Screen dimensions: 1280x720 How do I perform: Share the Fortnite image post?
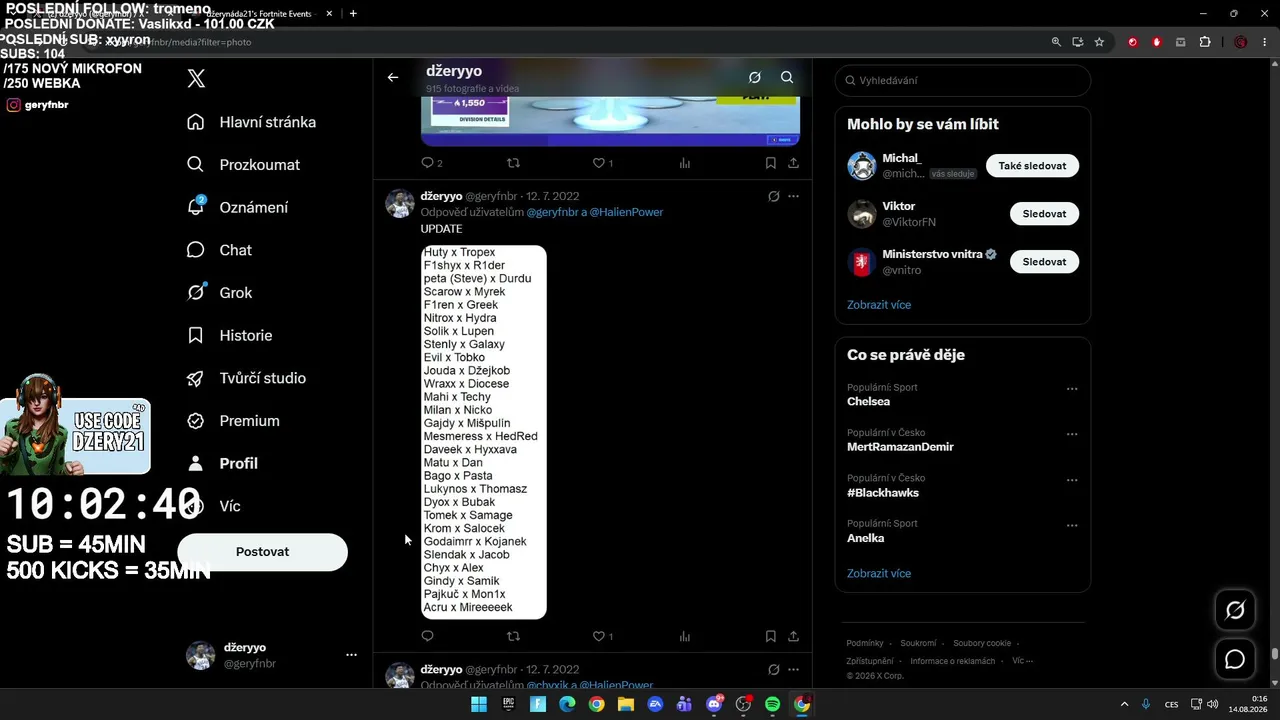pyautogui.click(x=793, y=163)
